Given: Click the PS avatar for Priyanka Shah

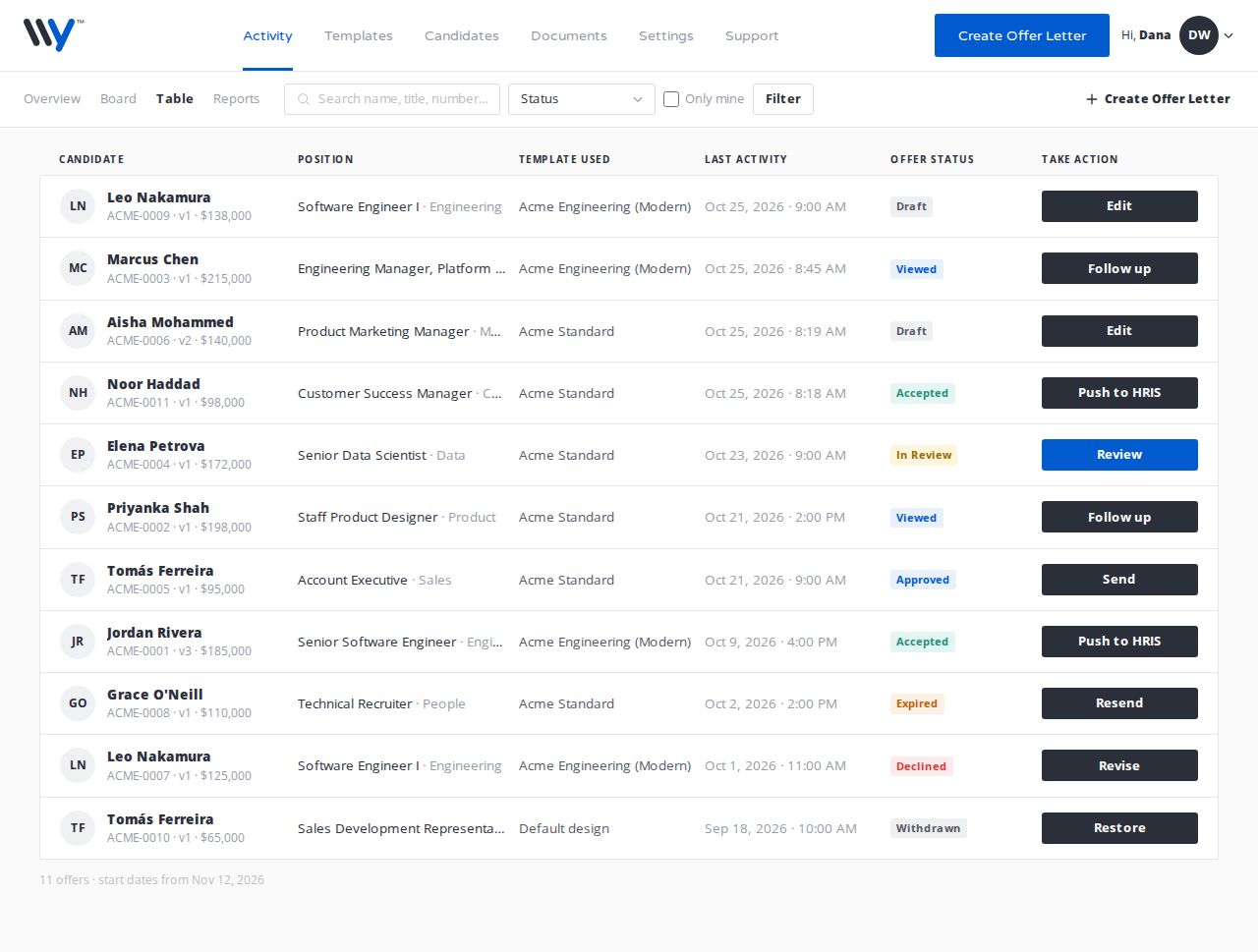Looking at the screenshot, I should pos(78,517).
